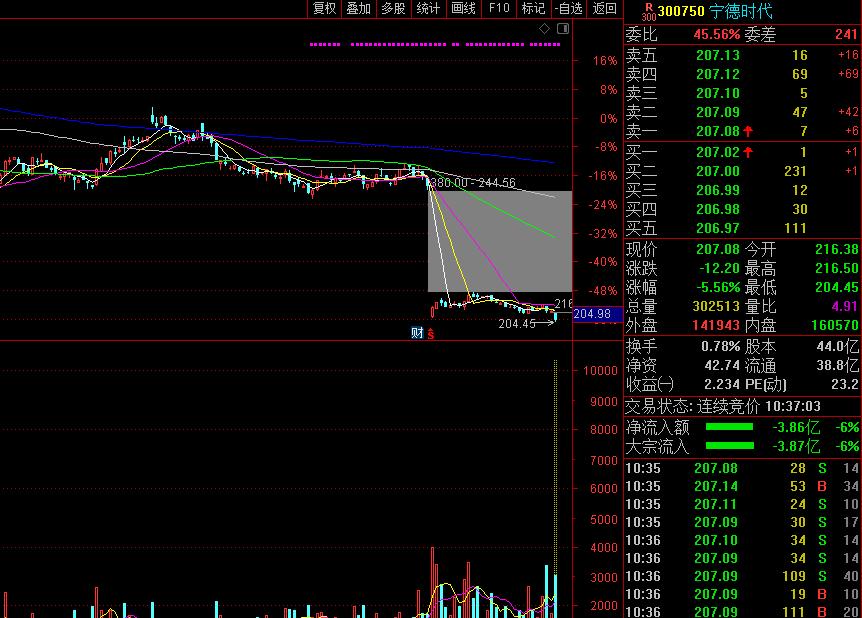Click 涨跌 value -12.20
Viewport: 862px width, 618px height.
(x=719, y=268)
